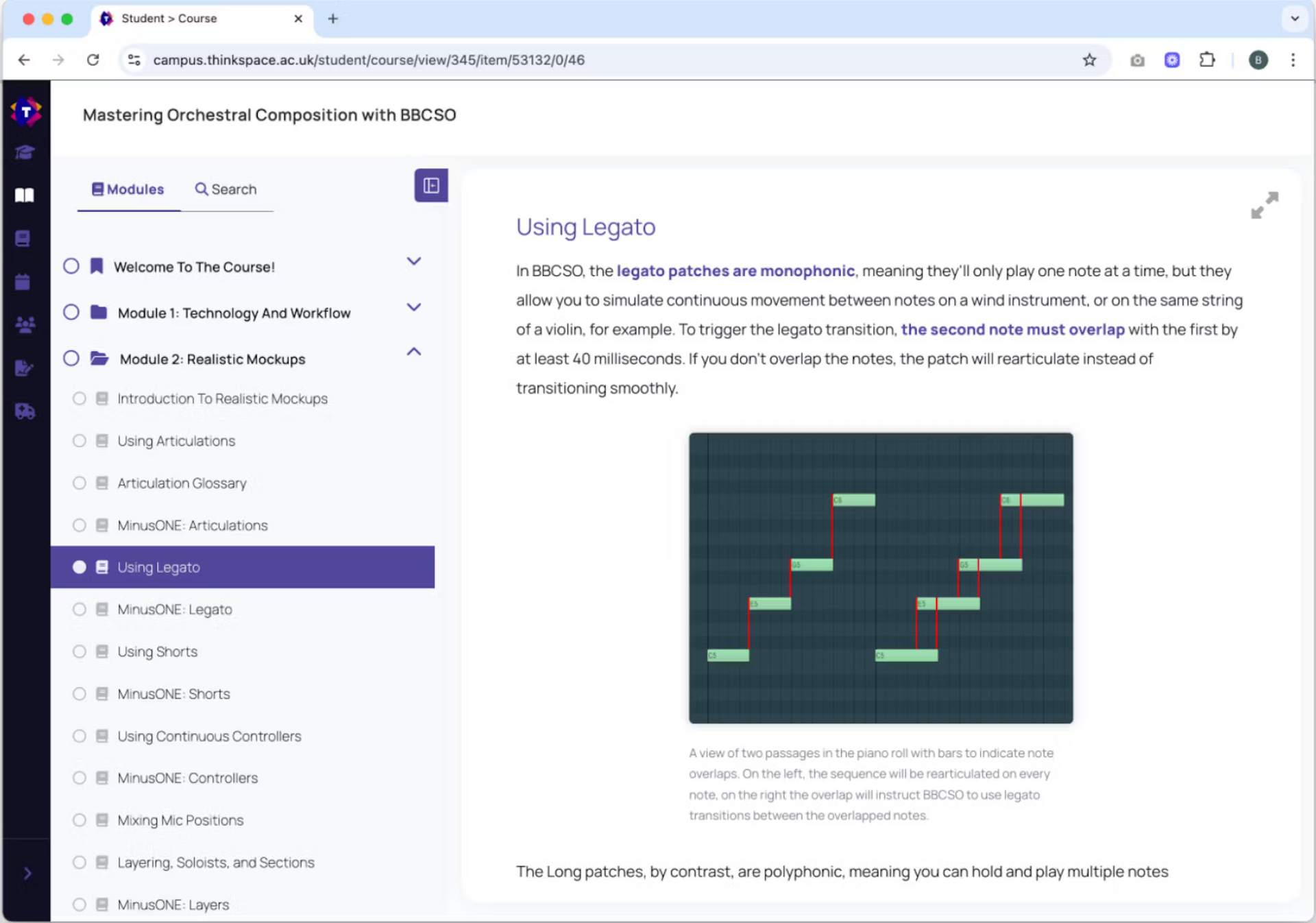The height and width of the screenshot is (923, 1316).
Task: Bookmark page with the star icon
Action: [x=1089, y=60]
